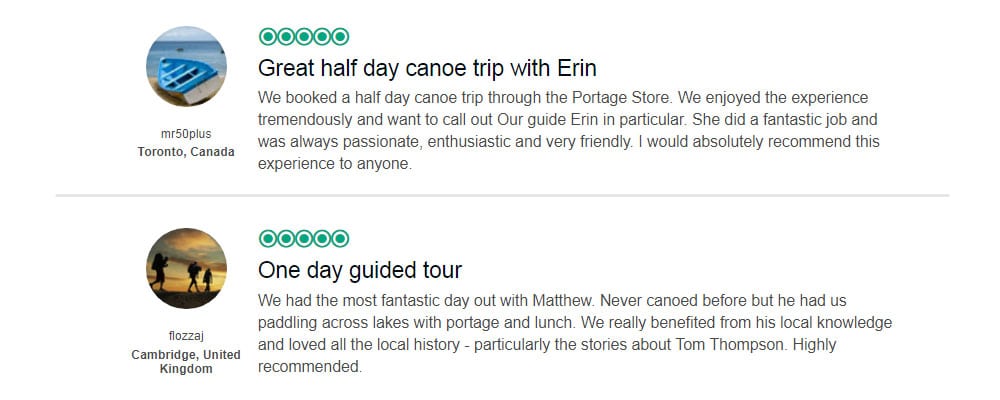Open the One day guided tour review
The width and height of the screenshot is (1000, 400).
tap(360, 270)
